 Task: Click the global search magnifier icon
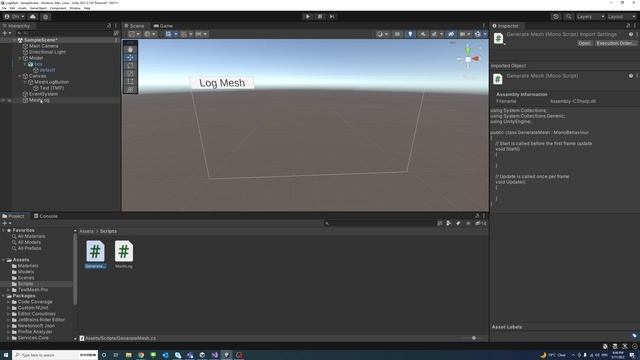pos(569,17)
